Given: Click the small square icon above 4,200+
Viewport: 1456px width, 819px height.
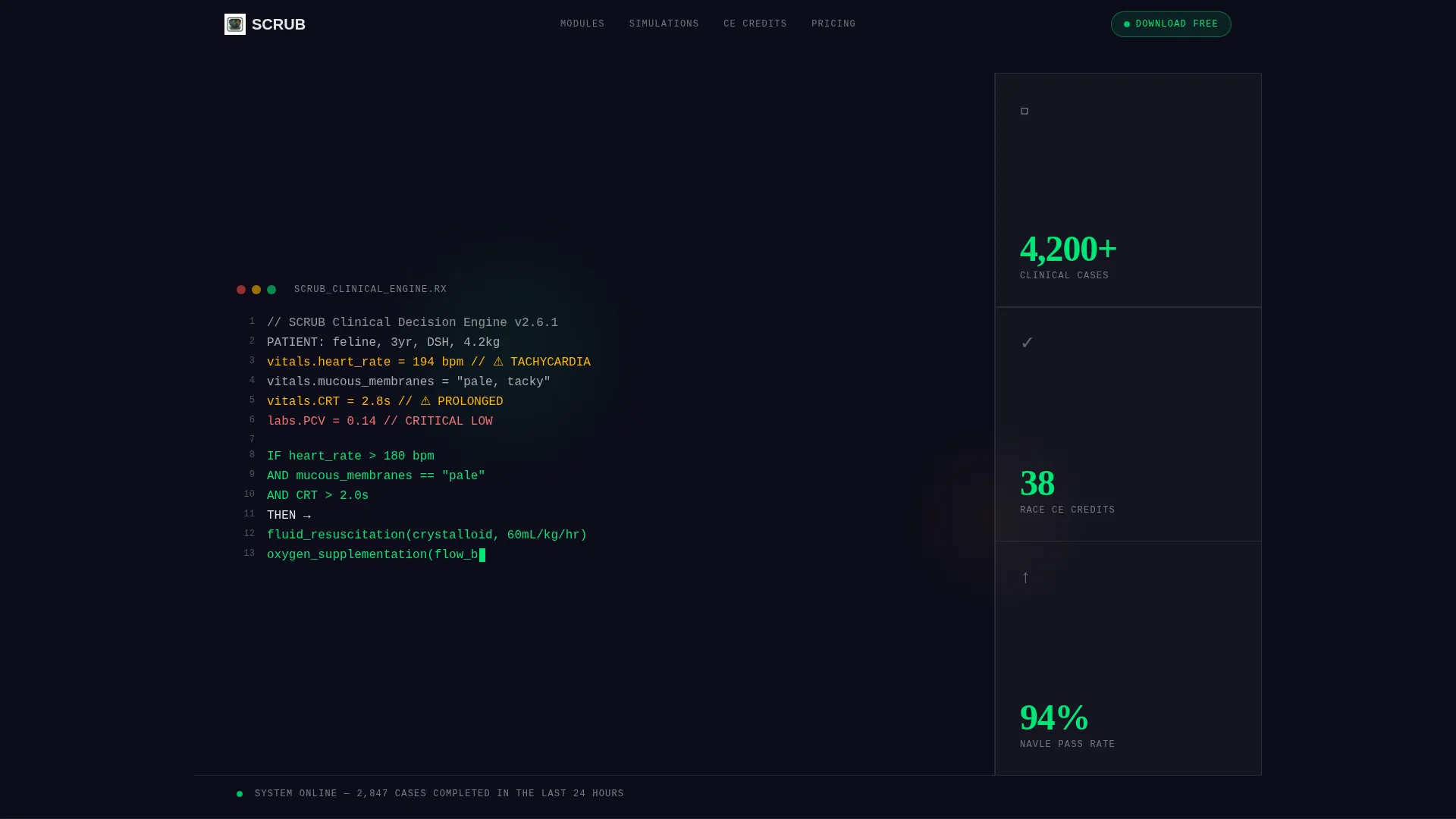Looking at the screenshot, I should click(x=1025, y=111).
